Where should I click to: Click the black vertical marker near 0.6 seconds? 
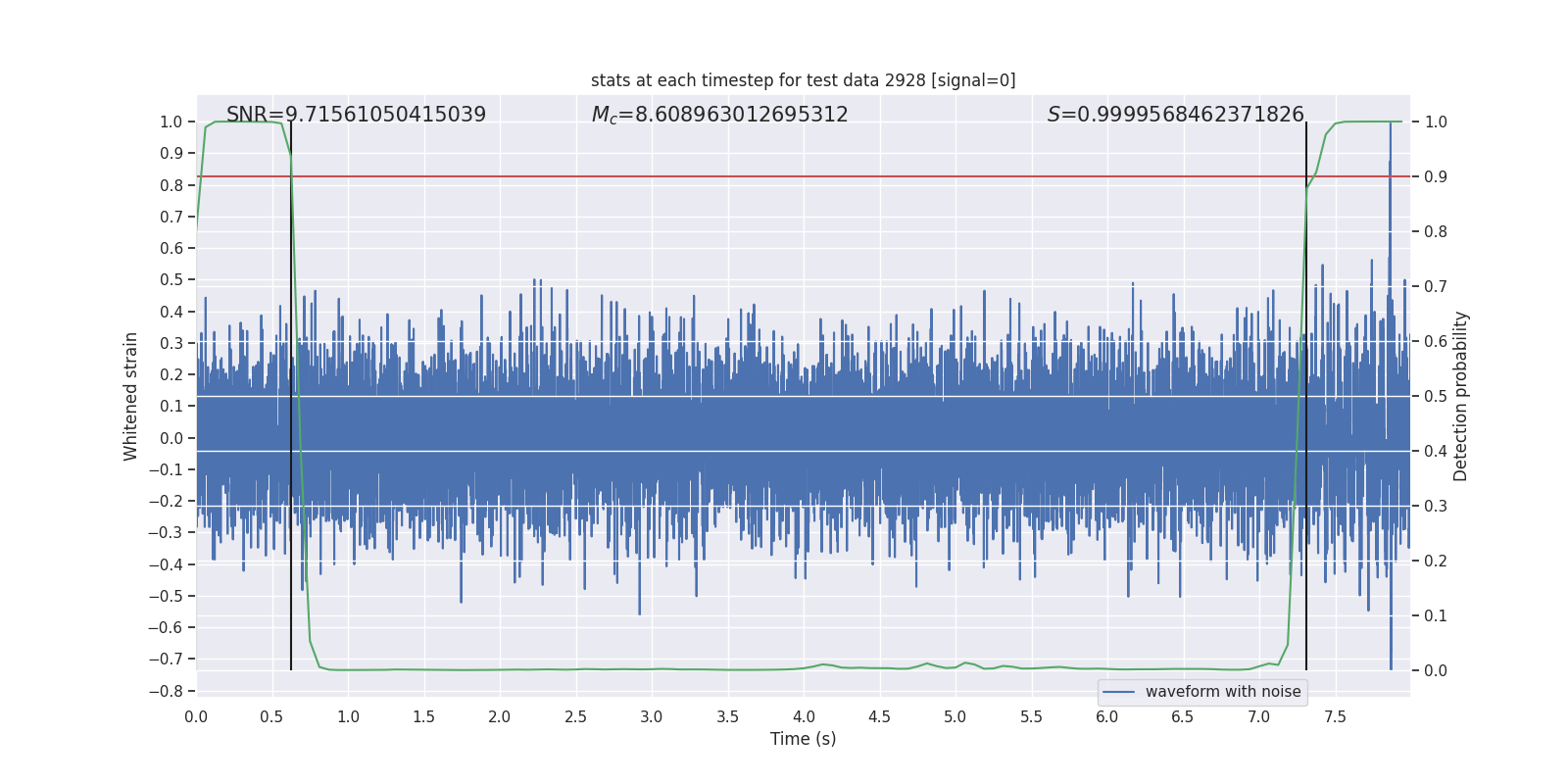point(291,396)
